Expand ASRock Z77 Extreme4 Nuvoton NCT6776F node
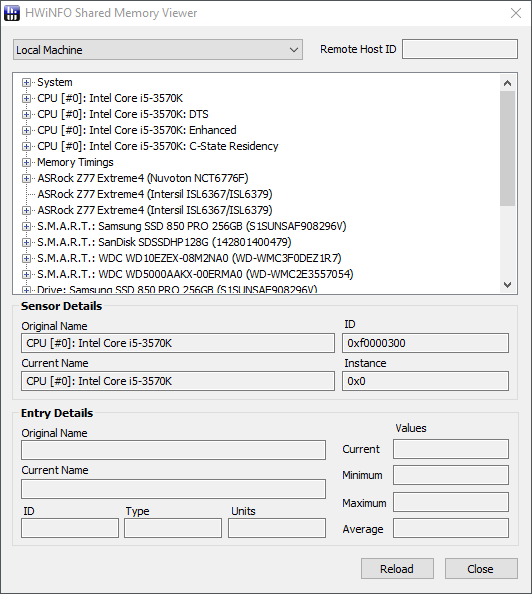The image size is (532, 594). click(26, 178)
